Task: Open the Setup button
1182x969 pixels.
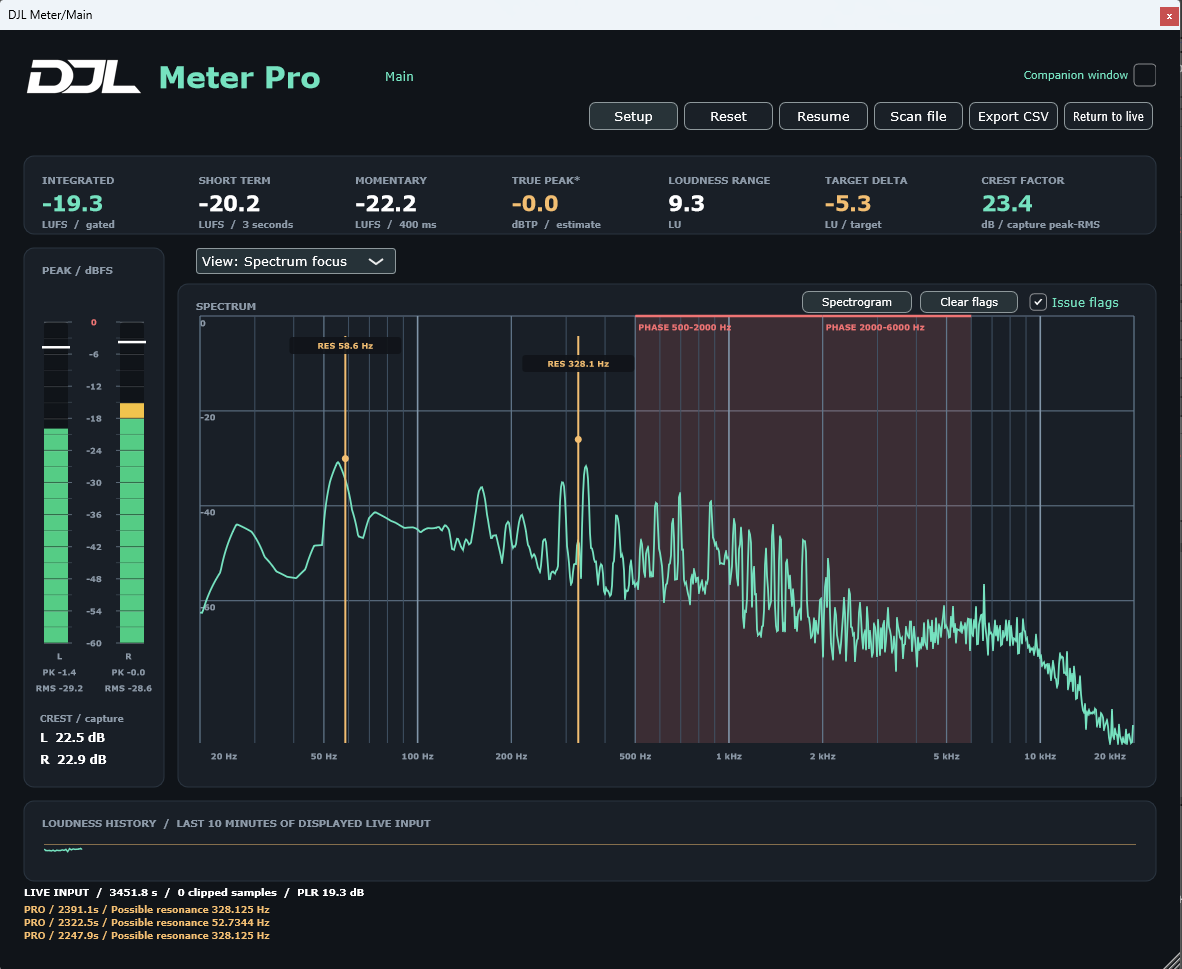Action: [x=633, y=116]
